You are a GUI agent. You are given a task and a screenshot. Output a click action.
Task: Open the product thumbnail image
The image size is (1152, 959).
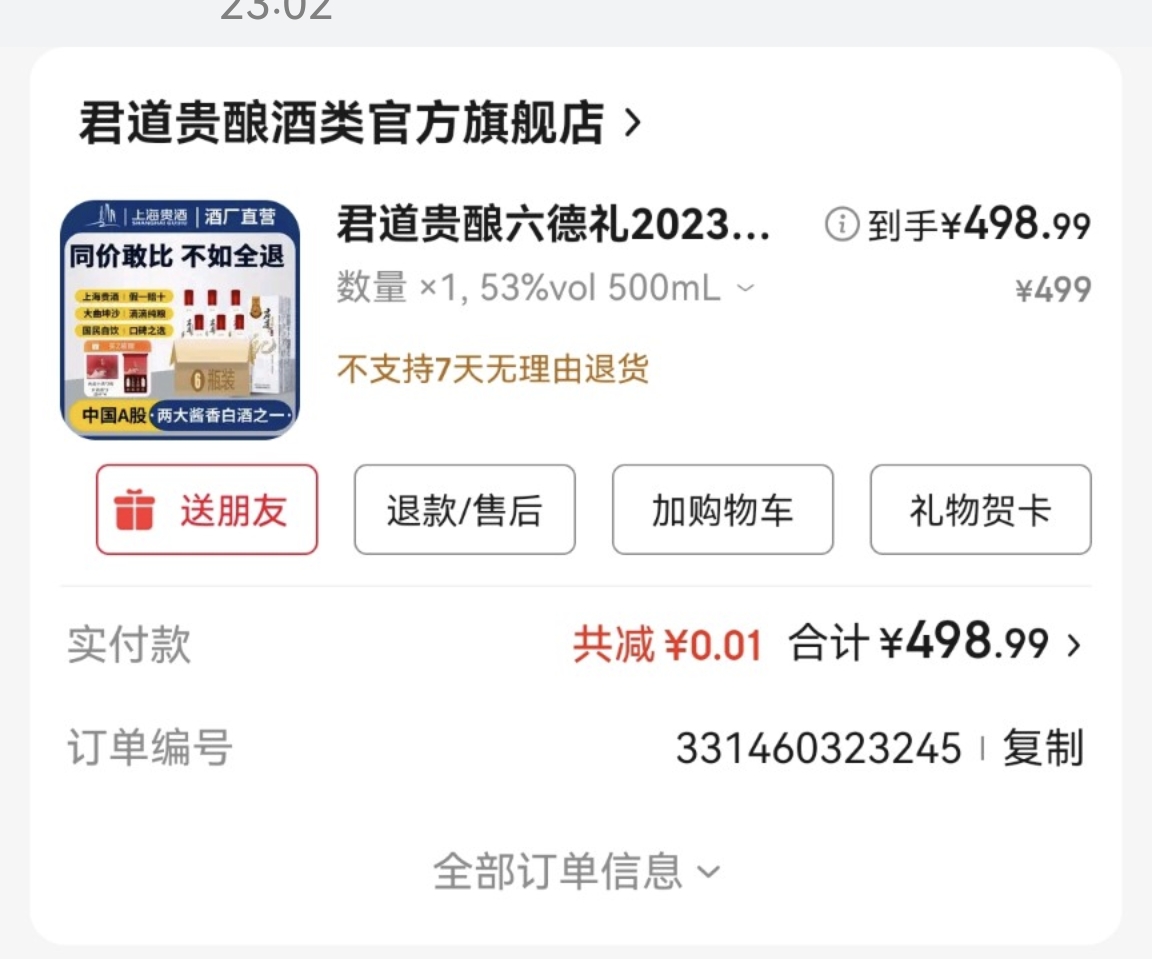[x=180, y=320]
